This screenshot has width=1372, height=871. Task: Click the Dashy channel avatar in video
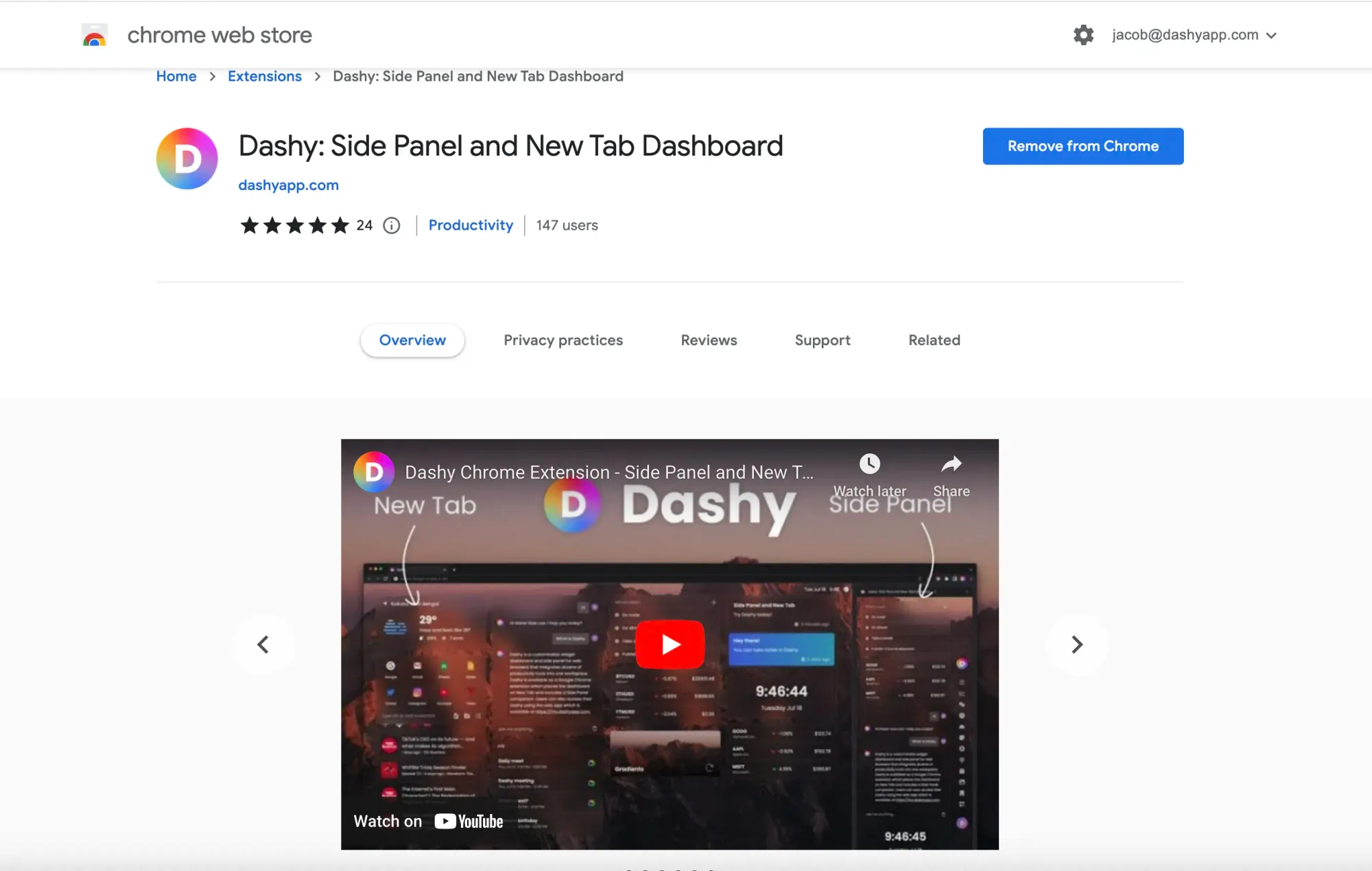point(374,472)
